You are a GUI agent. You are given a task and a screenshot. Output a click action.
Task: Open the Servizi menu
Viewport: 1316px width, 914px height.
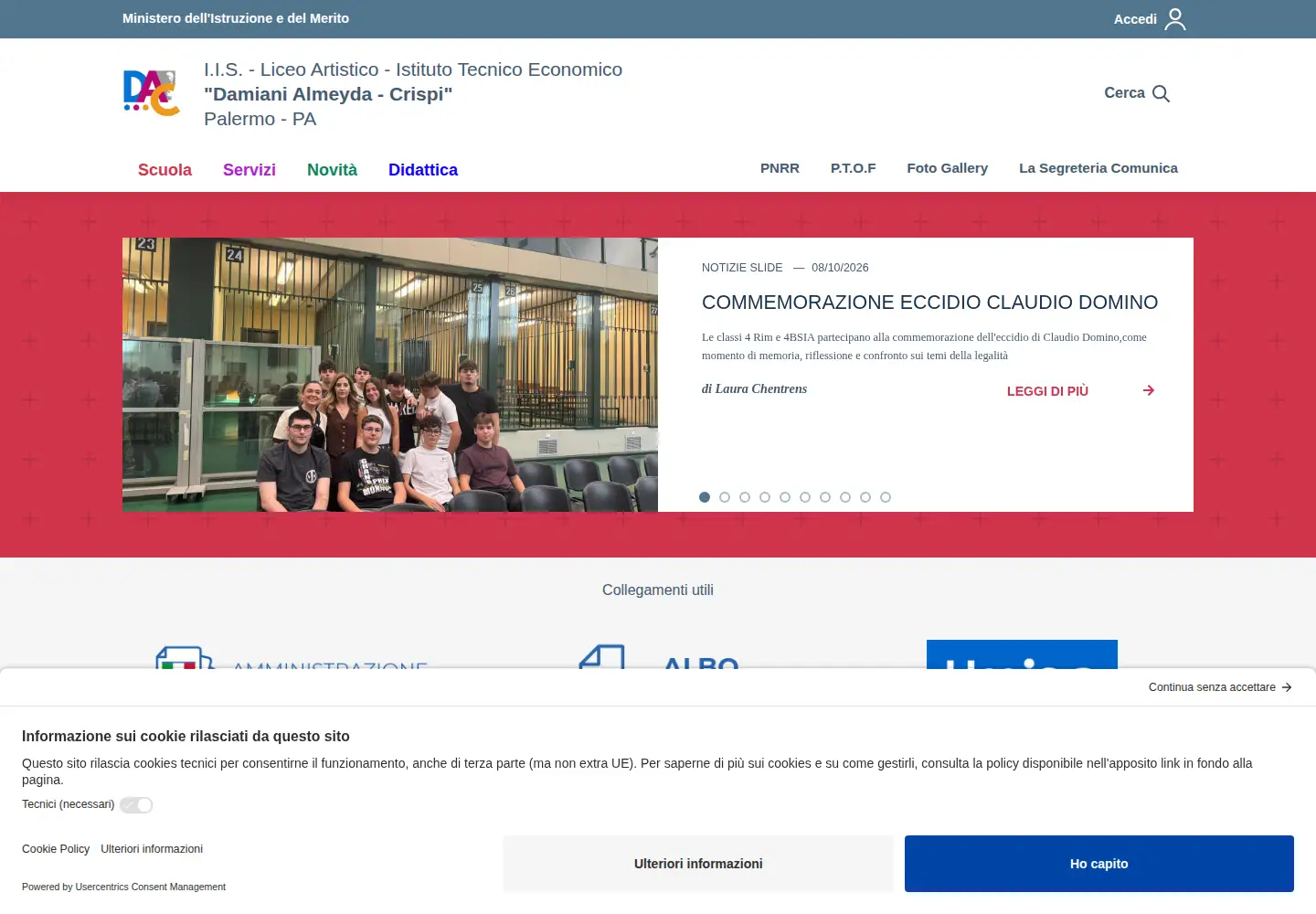pyautogui.click(x=249, y=170)
